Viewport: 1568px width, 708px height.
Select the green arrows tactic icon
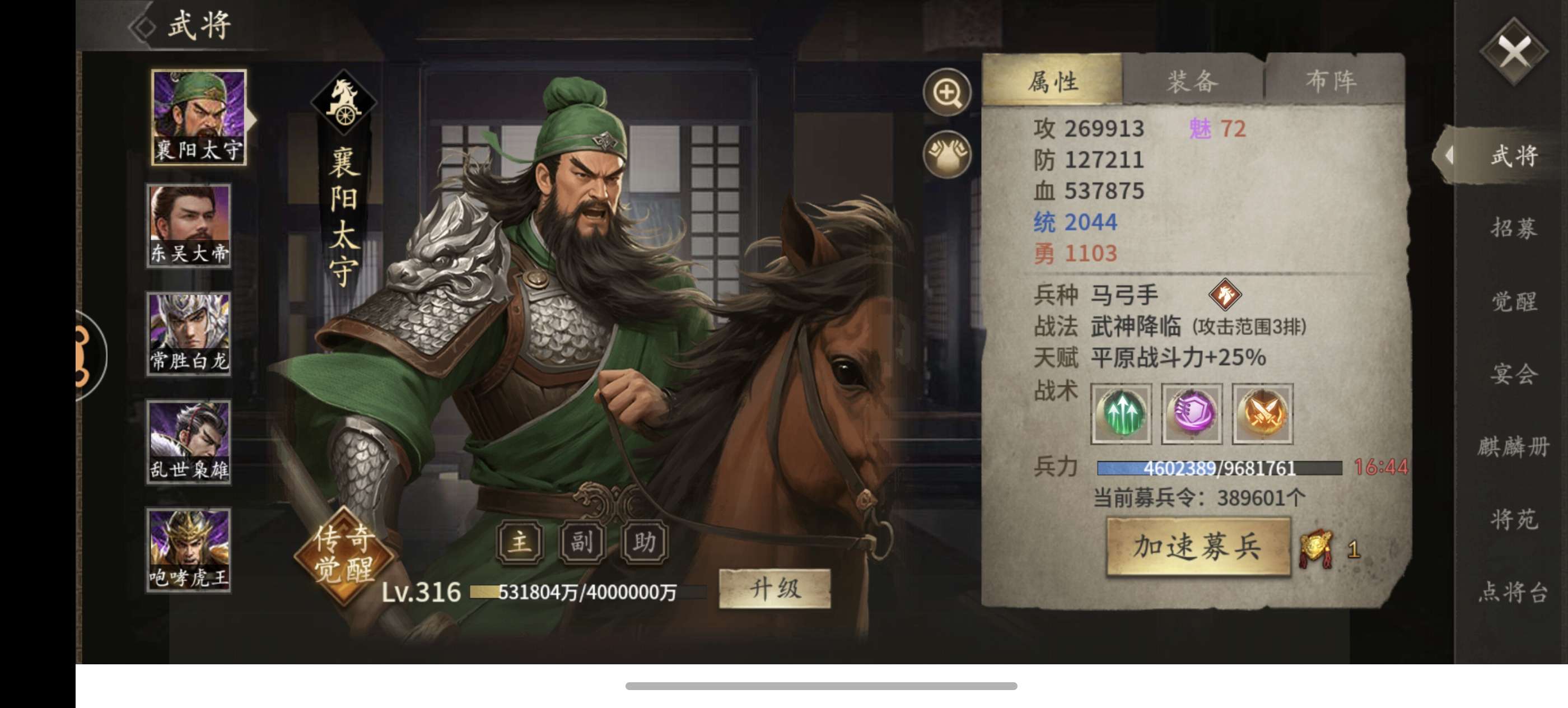pyautogui.click(x=1121, y=413)
